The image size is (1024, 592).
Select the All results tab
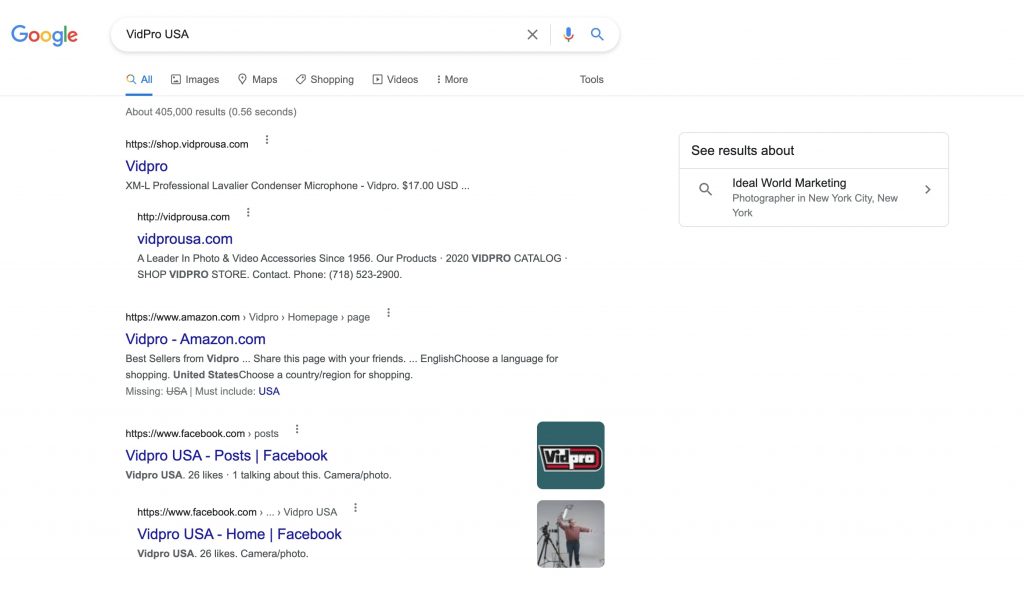(139, 80)
